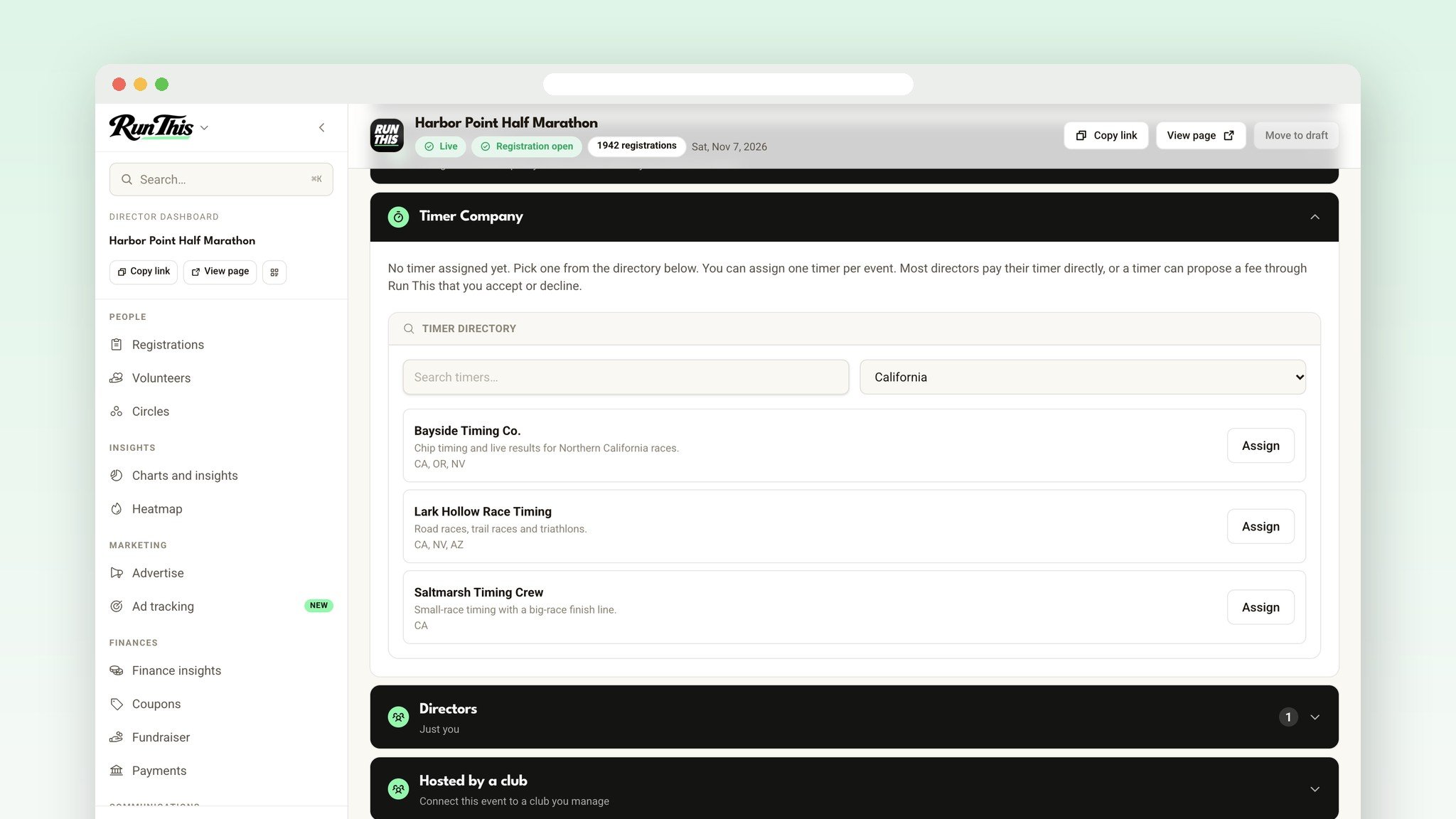This screenshot has width=1456, height=819.
Task: Click the Directors section people icon
Action: pos(398,717)
